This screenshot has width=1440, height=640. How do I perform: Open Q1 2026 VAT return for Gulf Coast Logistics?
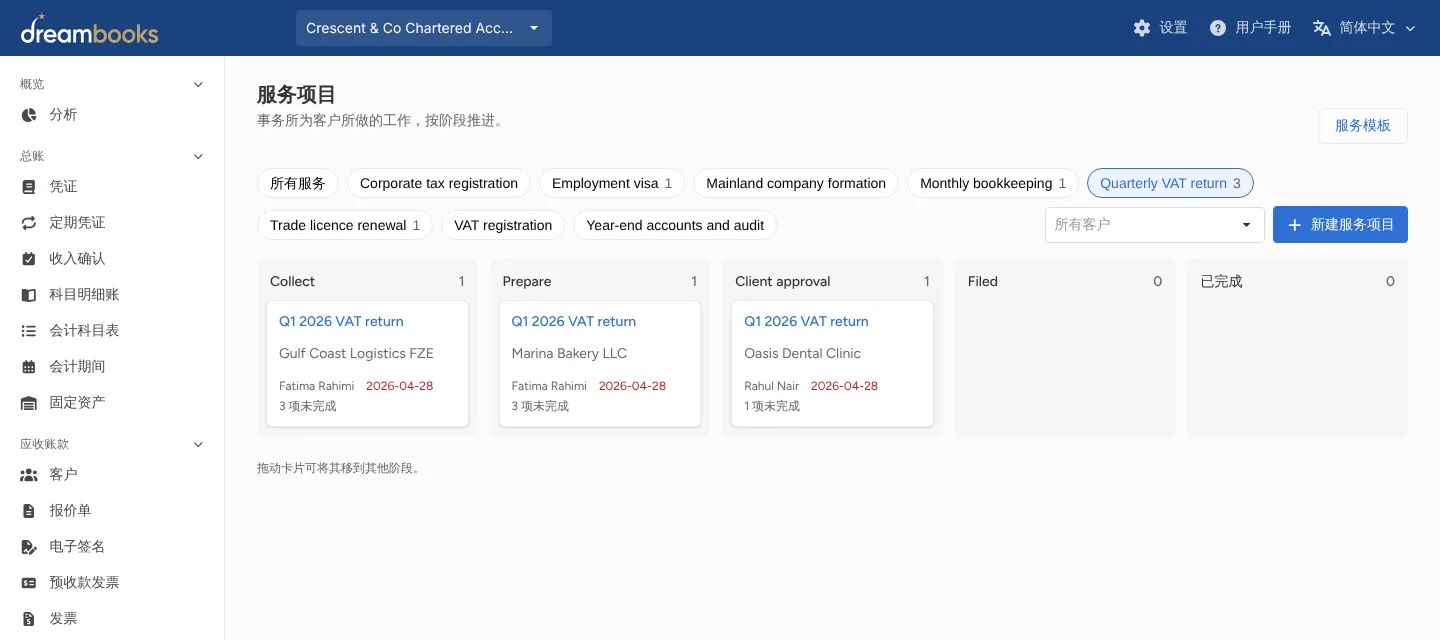(341, 321)
